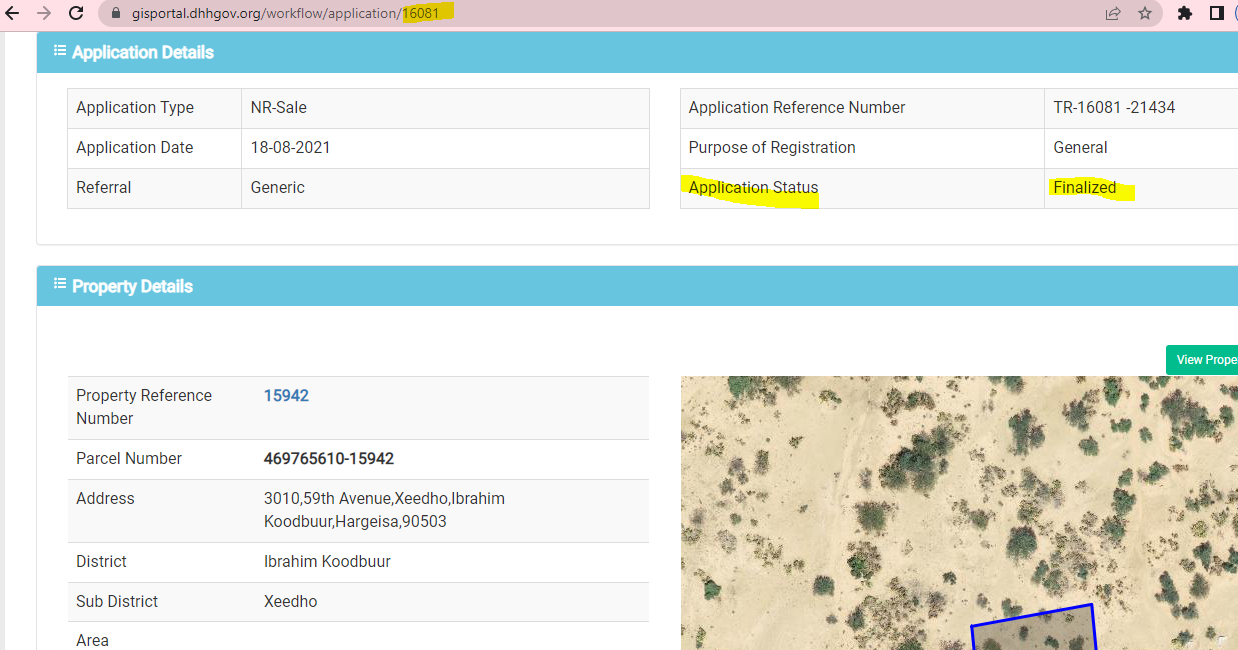The width and height of the screenshot is (1238, 650).
Task: Select the Application Type label
Action: tap(135, 108)
